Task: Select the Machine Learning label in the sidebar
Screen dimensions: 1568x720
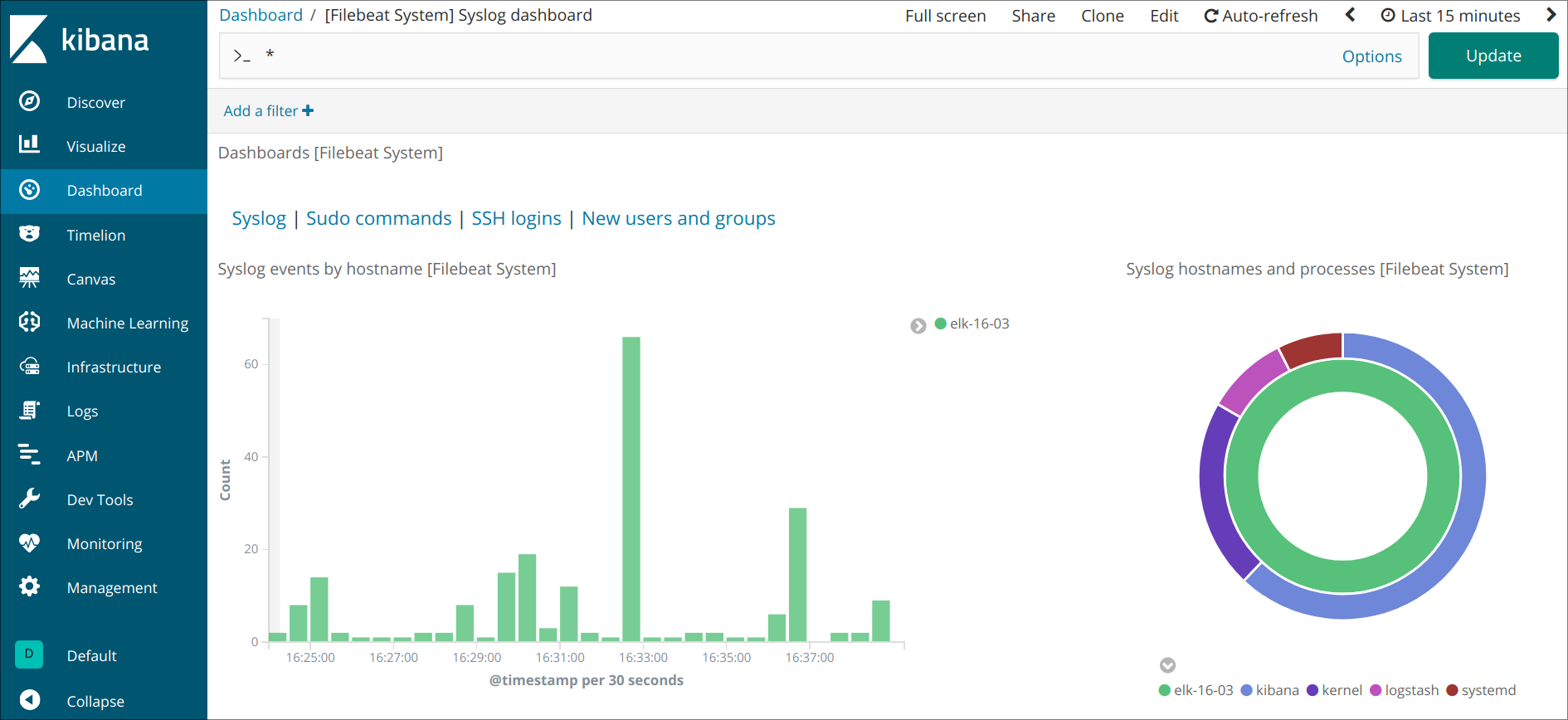Action: (128, 324)
